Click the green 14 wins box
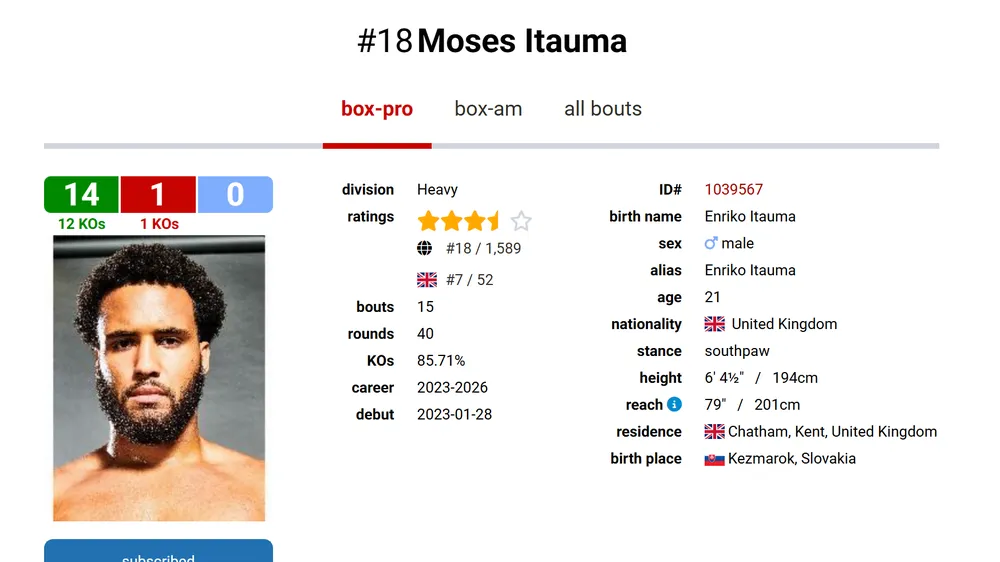This screenshot has width=1000, height=562. tap(81, 194)
